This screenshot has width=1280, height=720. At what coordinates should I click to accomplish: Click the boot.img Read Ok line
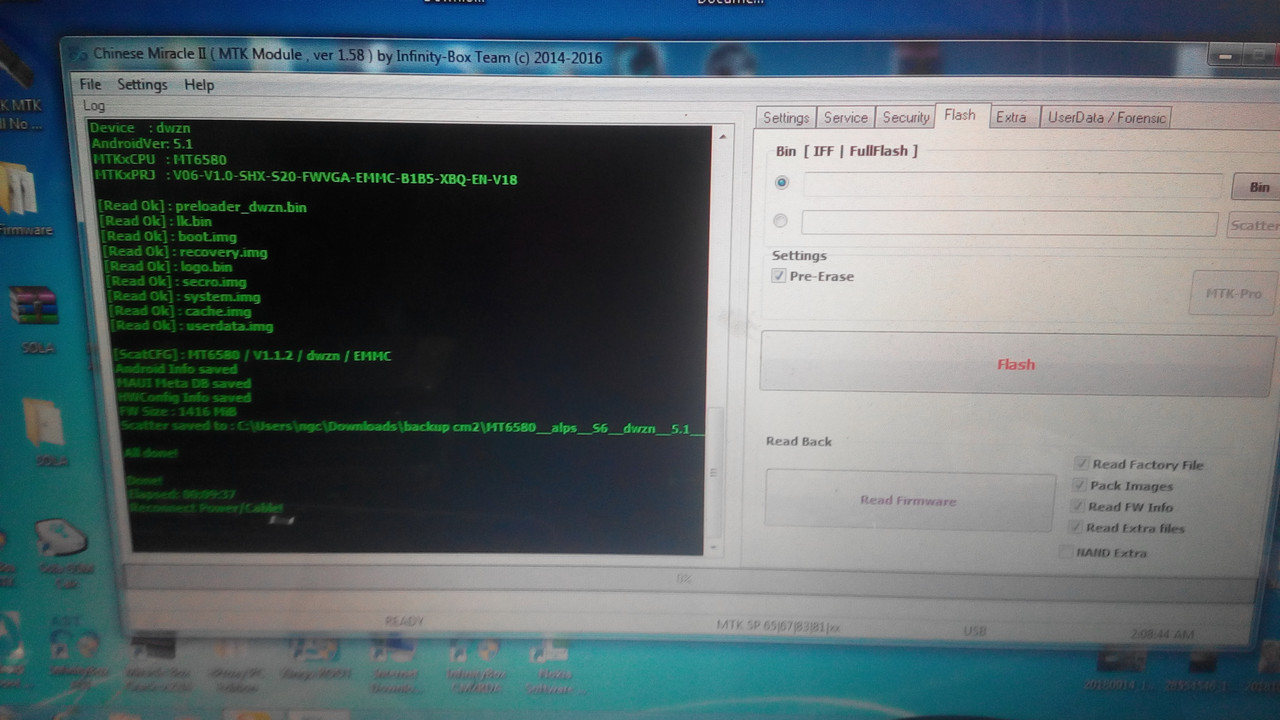(x=170, y=237)
